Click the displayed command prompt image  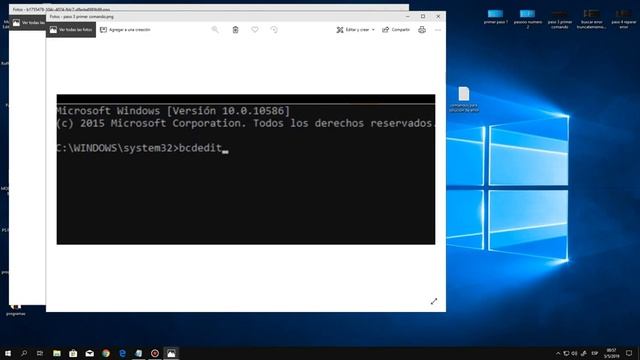(x=246, y=169)
